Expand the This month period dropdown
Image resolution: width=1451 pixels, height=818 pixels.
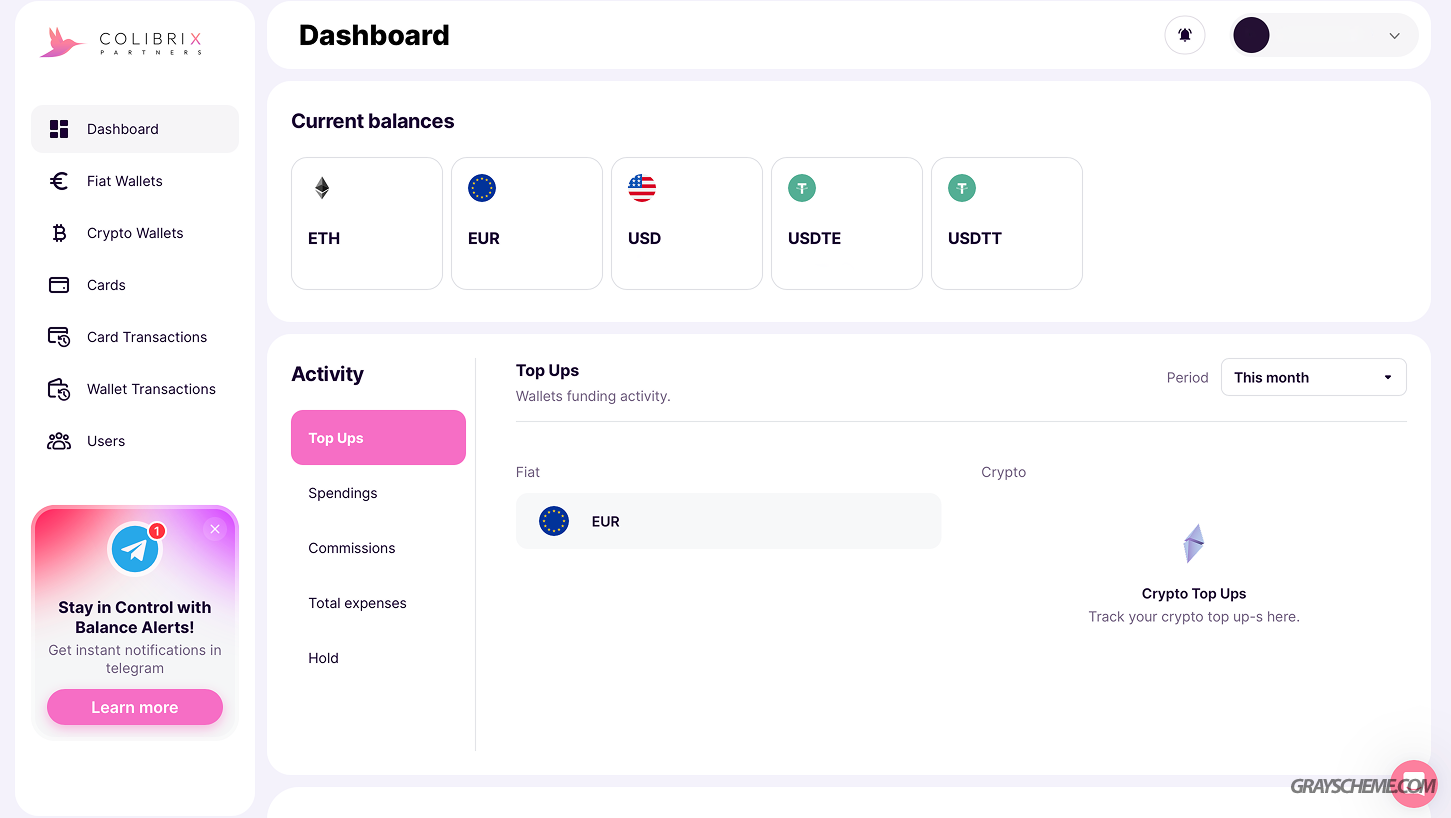pyautogui.click(x=1313, y=377)
